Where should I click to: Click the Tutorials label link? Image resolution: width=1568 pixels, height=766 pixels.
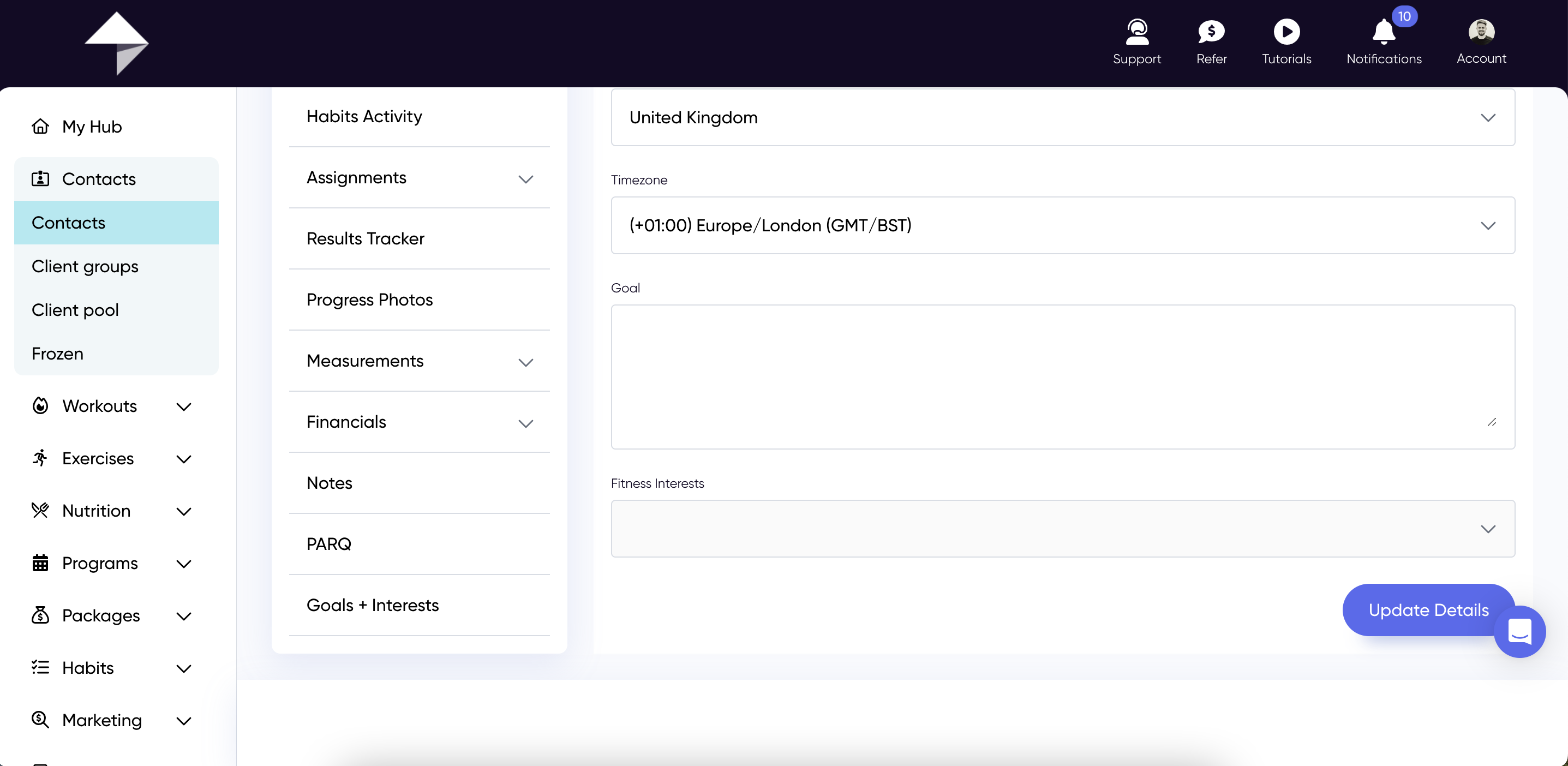pos(1286,59)
